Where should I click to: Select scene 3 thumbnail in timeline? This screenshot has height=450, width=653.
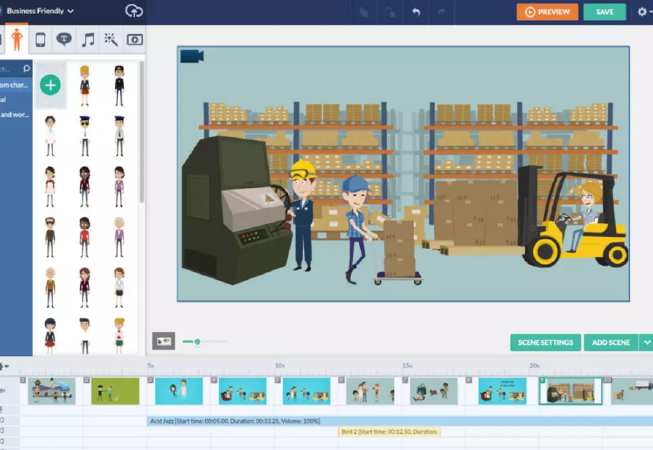(179, 391)
